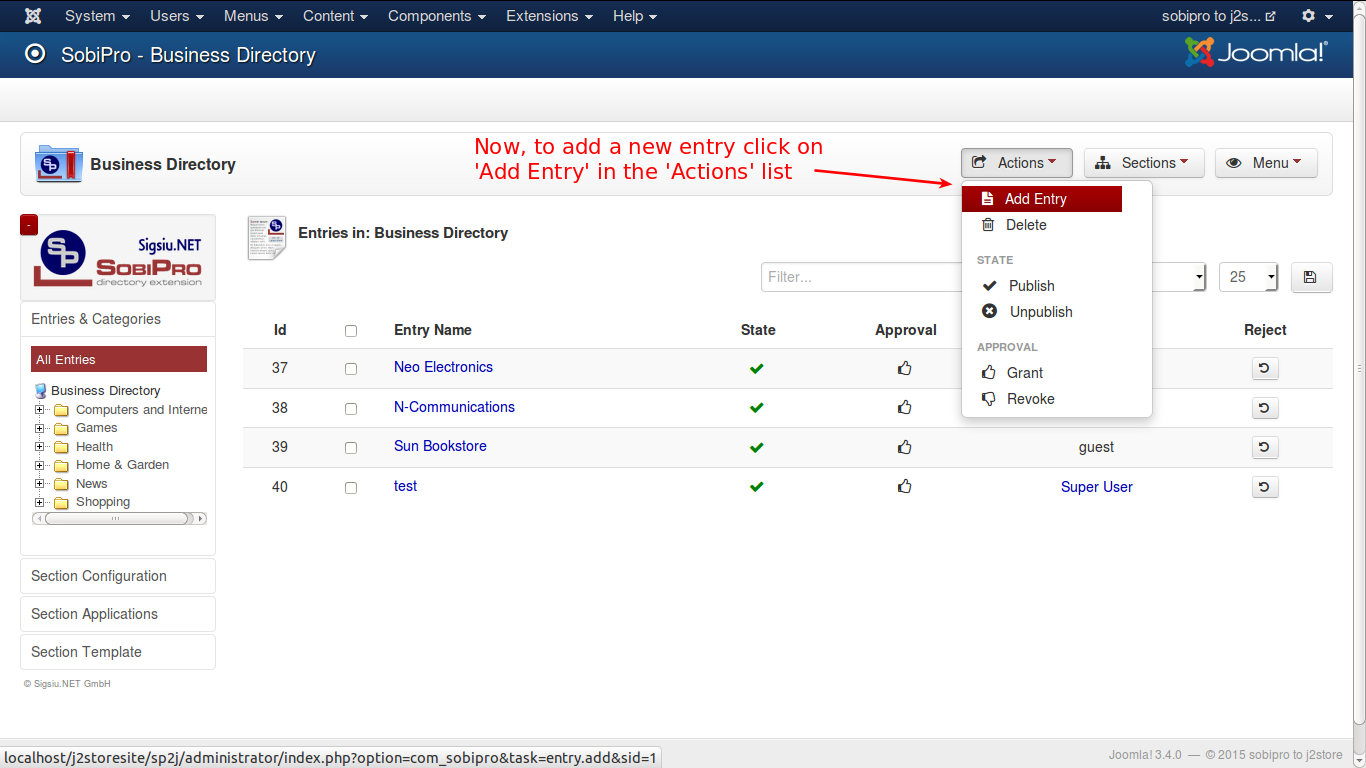
Task: Click the Super User author link
Action: (1097, 487)
